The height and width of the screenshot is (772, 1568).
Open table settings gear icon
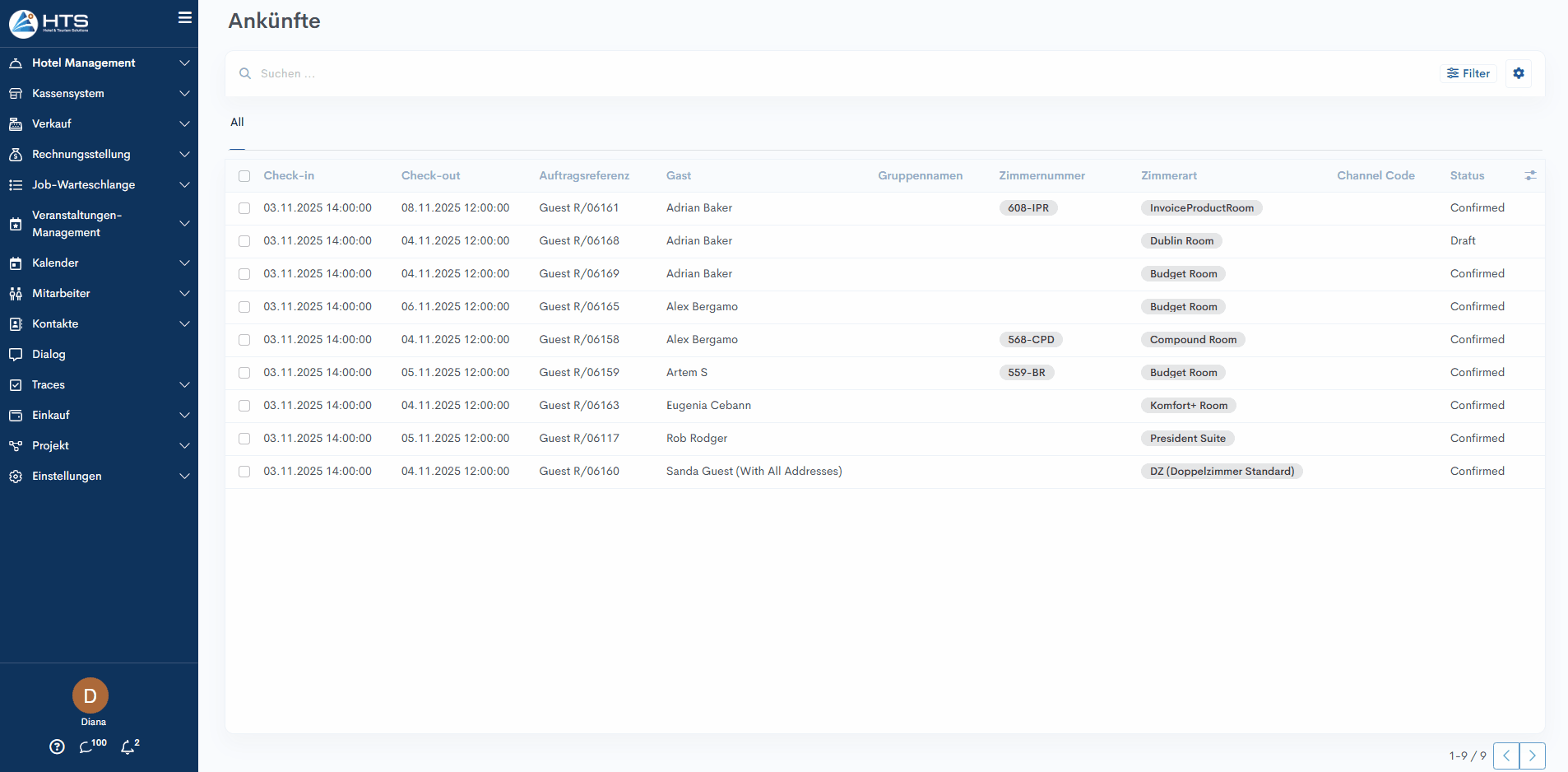click(x=1519, y=73)
